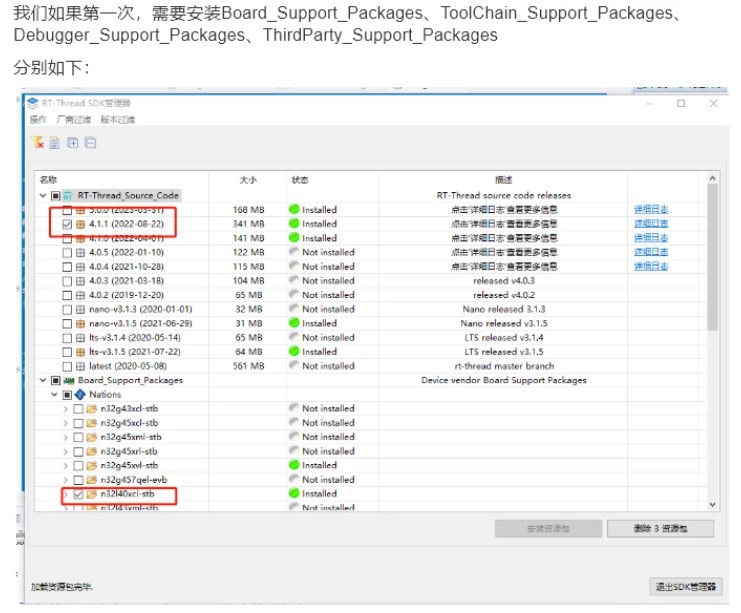Expand the n32g45xrl-stb node

click(66, 452)
